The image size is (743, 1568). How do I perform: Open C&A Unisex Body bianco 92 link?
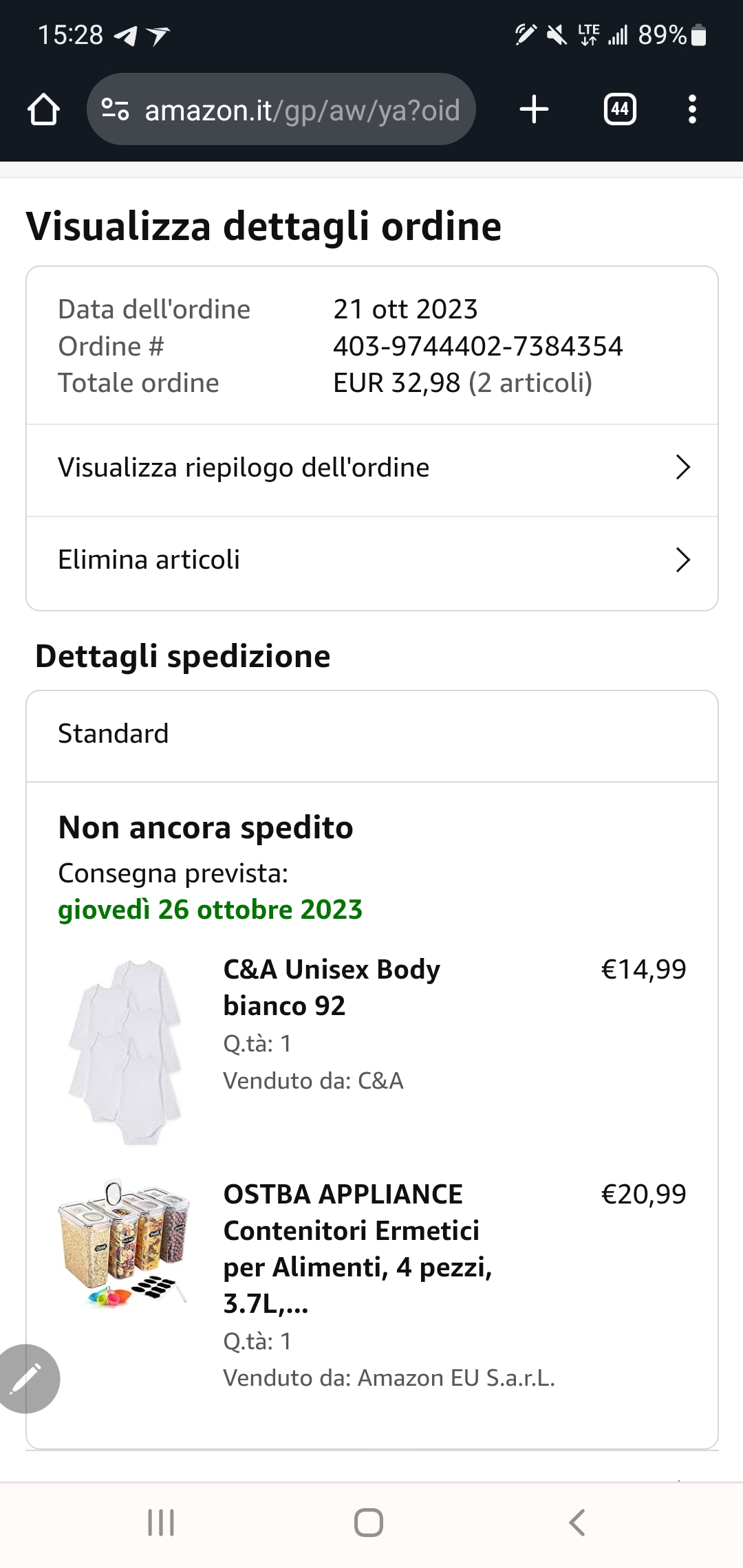pos(332,987)
